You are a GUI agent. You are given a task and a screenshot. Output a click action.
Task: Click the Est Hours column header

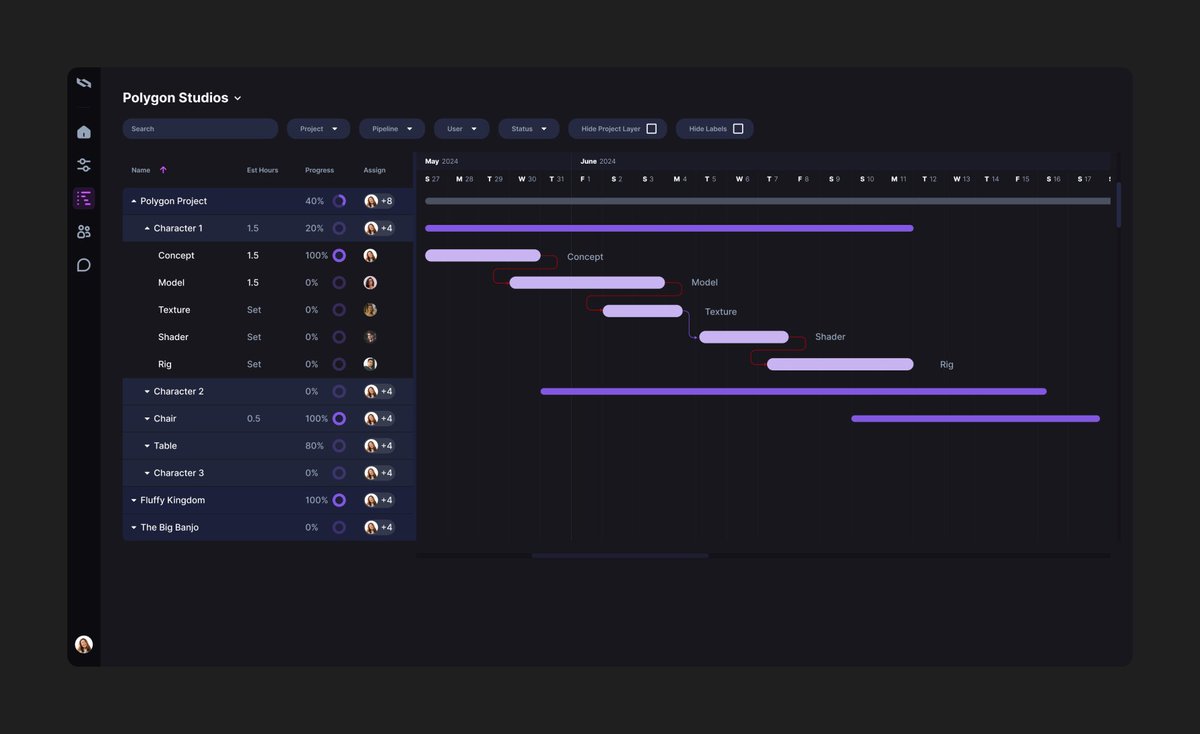[263, 170]
